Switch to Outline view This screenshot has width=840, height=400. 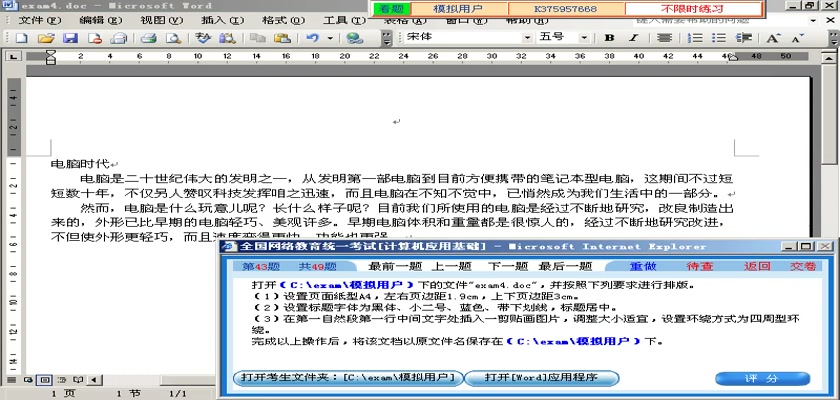click(62, 380)
